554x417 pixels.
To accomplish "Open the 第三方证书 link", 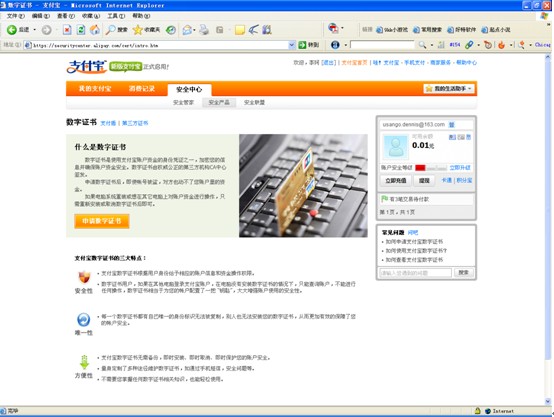I will pyautogui.click(x=135, y=123).
